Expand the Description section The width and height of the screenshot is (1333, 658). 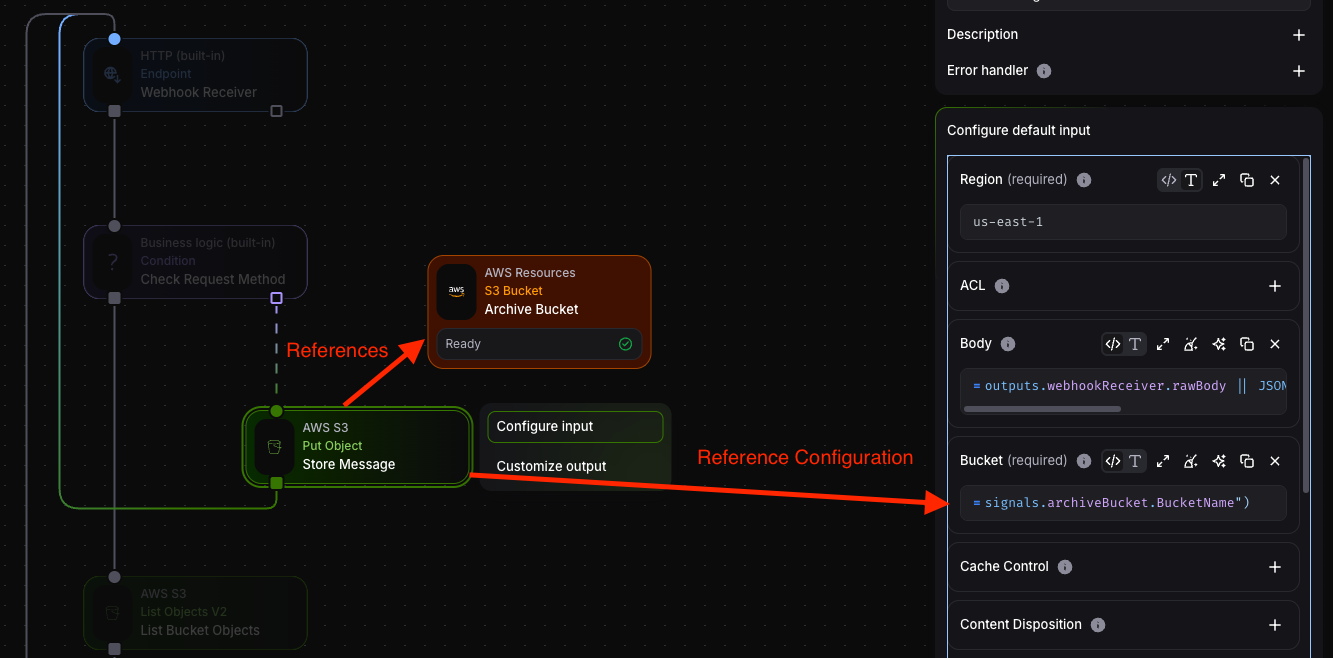(x=1299, y=35)
